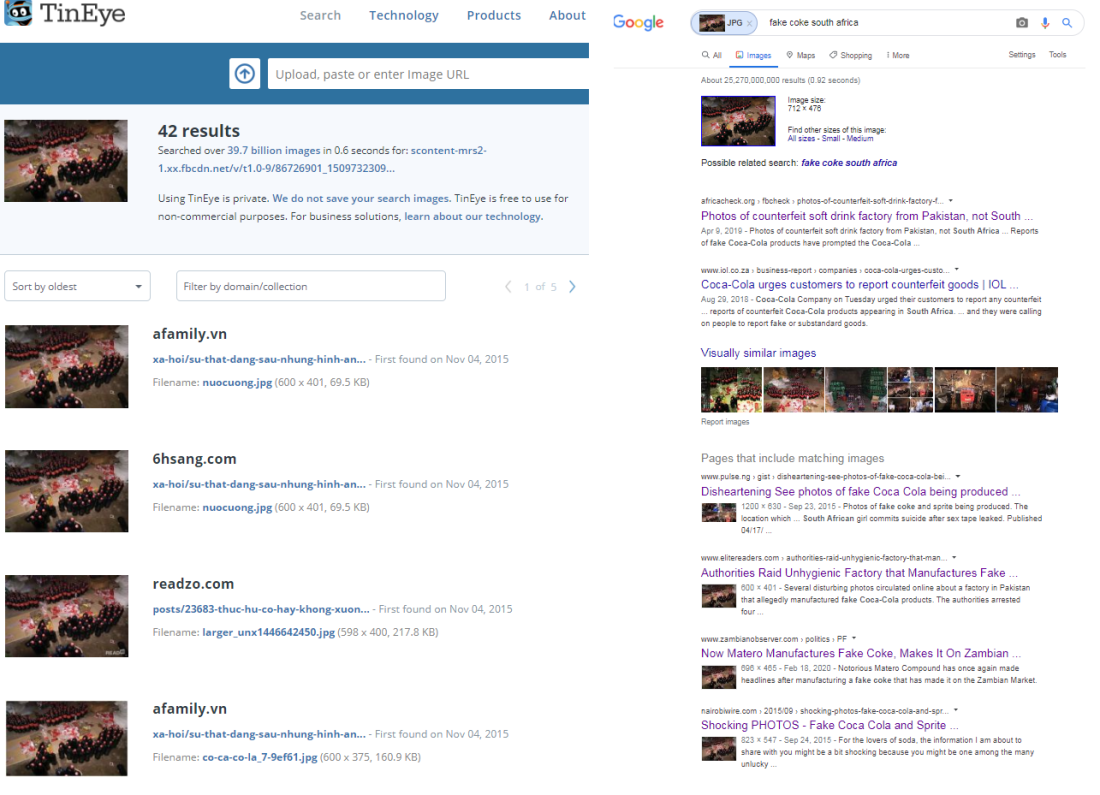Open Africa Check counterfeit soft drink result
This screenshot has width=1100, height=795.
click(866, 216)
